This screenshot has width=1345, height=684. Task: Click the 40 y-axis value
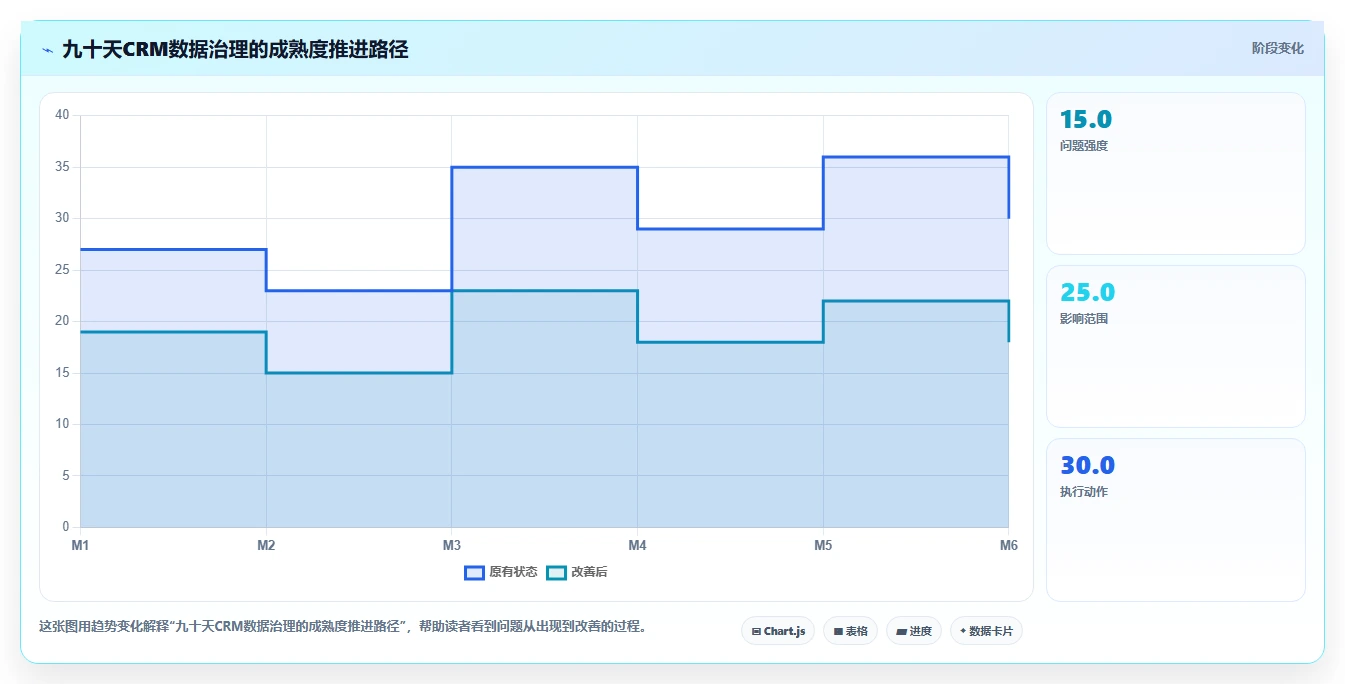coord(63,115)
